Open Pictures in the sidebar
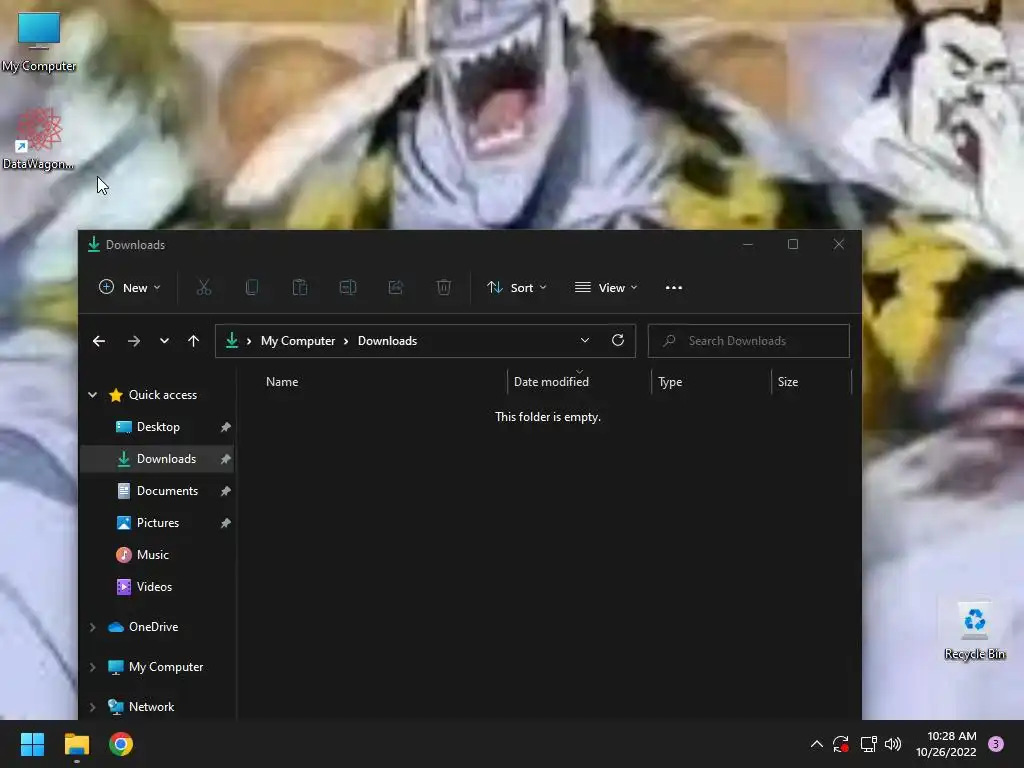1024x768 pixels. (157, 523)
